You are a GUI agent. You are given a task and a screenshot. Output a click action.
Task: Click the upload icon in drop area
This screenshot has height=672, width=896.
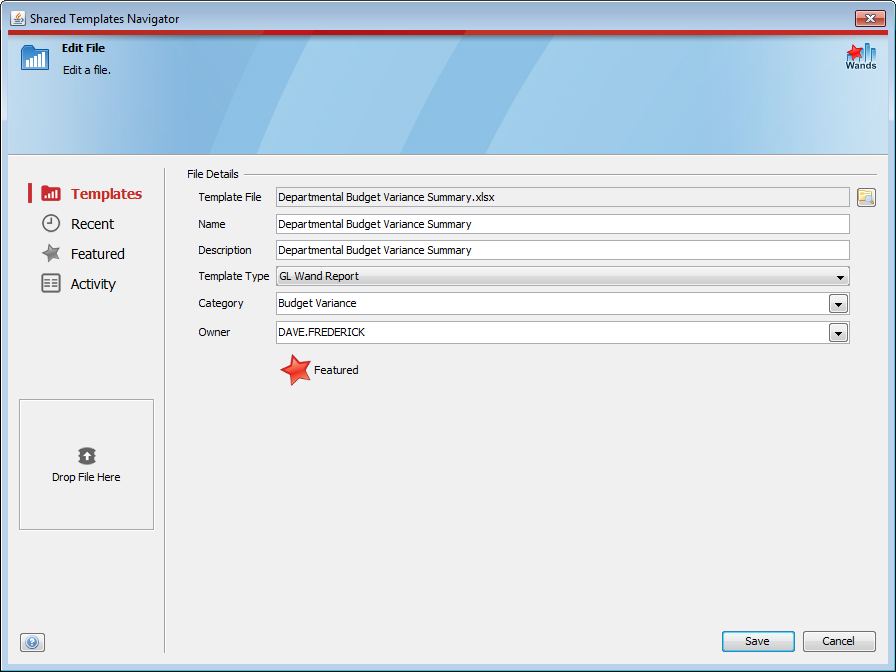click(x=86, y=456)
